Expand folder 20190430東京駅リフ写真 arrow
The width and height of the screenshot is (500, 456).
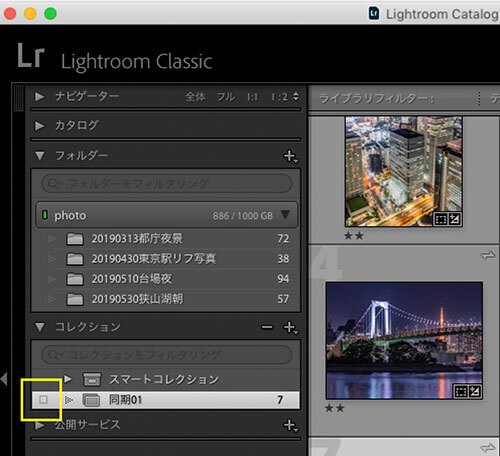click(x=52, y=259)
